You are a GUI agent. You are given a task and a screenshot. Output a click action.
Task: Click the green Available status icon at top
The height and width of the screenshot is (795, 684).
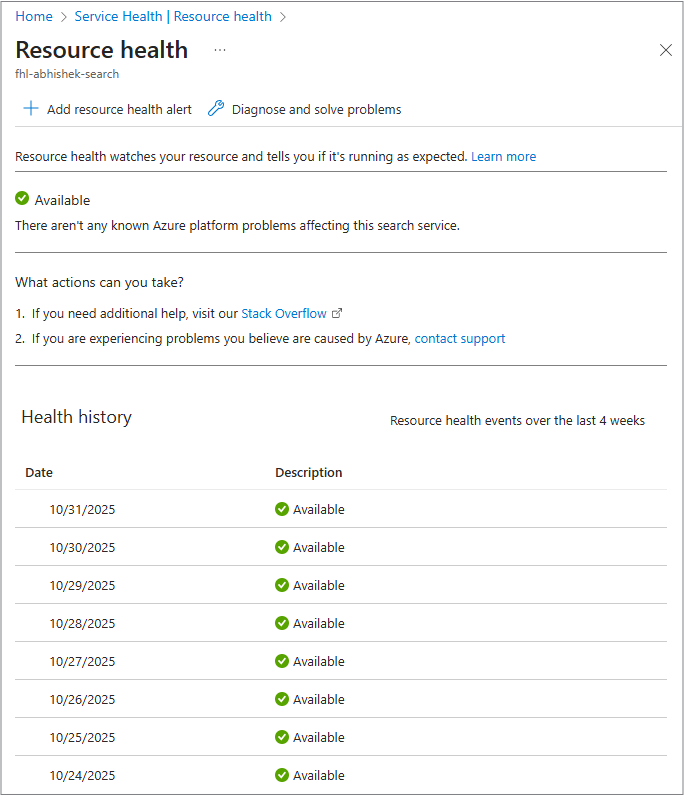22,199
